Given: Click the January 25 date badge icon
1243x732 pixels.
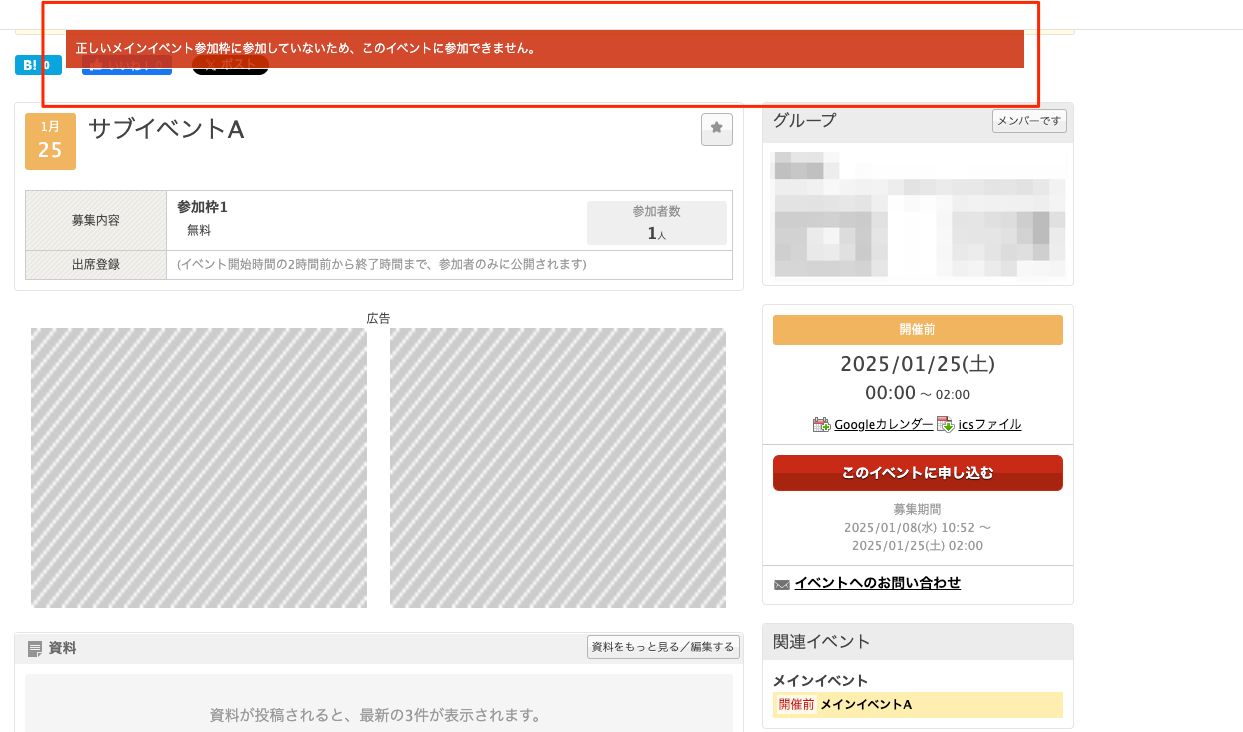Looking at the screenshot, I should coord(50,141).
